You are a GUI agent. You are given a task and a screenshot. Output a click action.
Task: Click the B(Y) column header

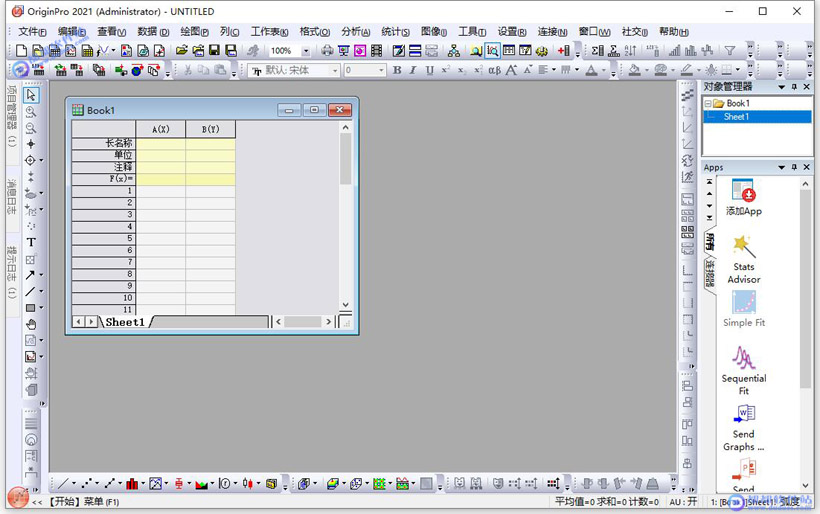pos(210,129)
